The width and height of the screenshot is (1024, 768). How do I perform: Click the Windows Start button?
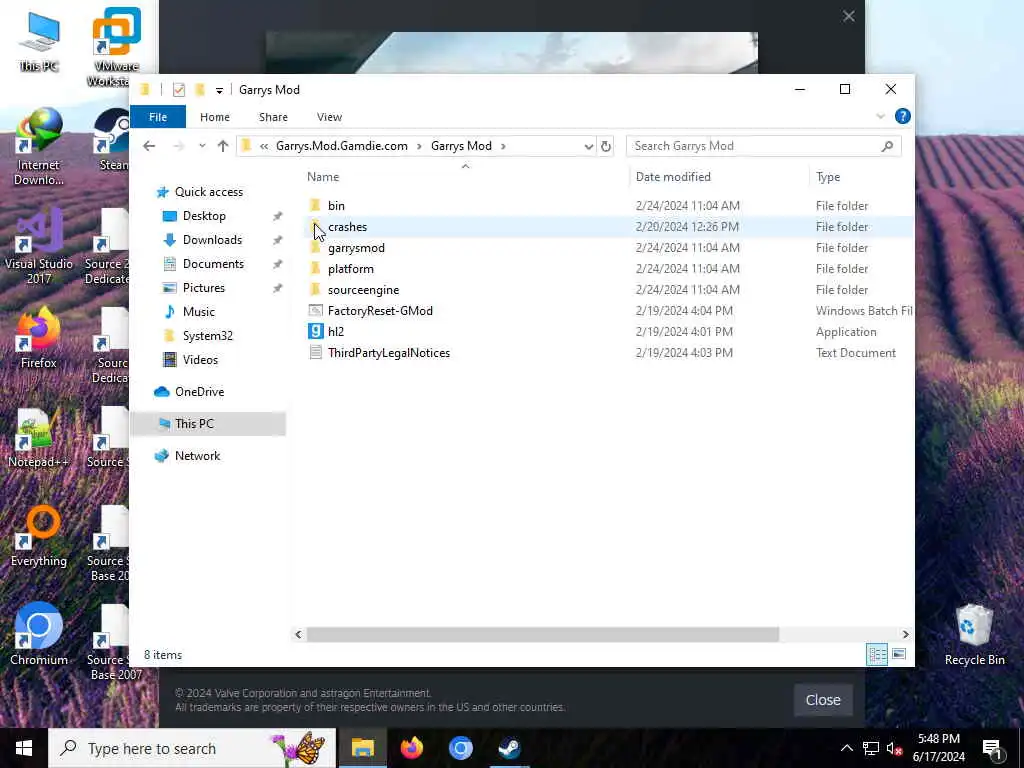tap(24, 748)
